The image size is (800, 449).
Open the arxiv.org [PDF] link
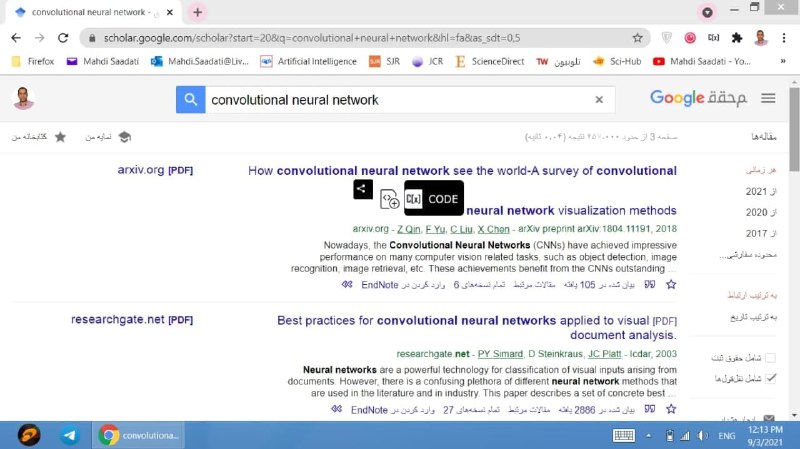tap(155, 170)
